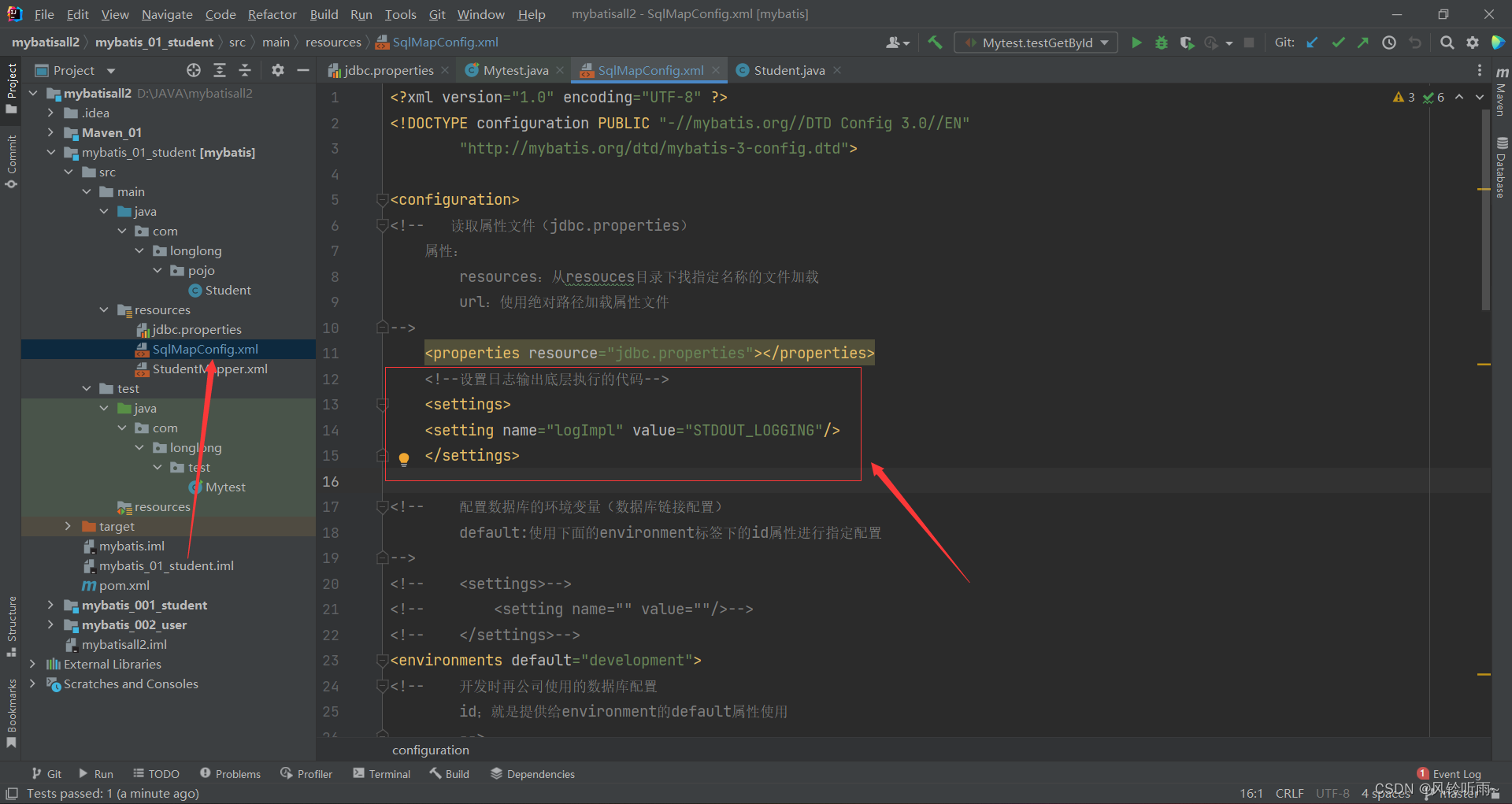1512x804 pixels.
Task: Open the Navigate menu
Action: pos(167,14)
